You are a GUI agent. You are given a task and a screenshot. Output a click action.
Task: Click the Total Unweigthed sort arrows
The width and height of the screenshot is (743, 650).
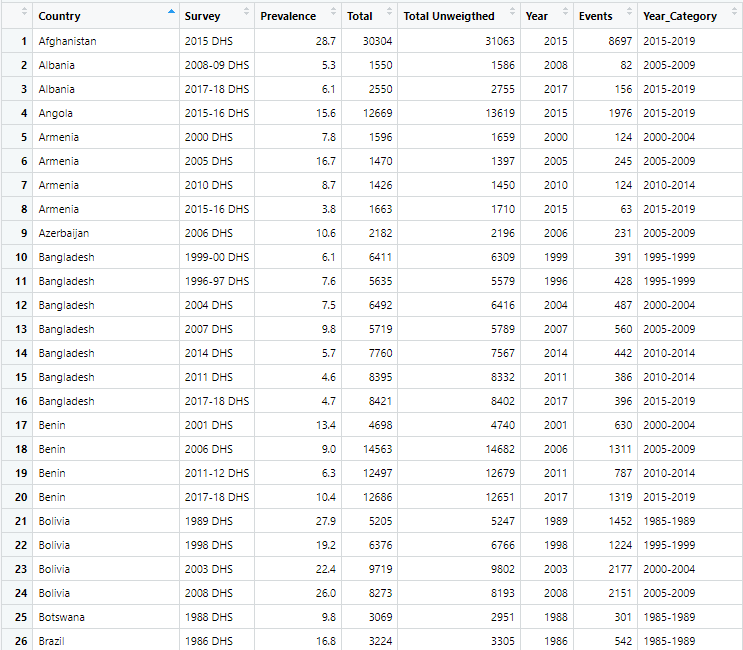click(512, 16)
